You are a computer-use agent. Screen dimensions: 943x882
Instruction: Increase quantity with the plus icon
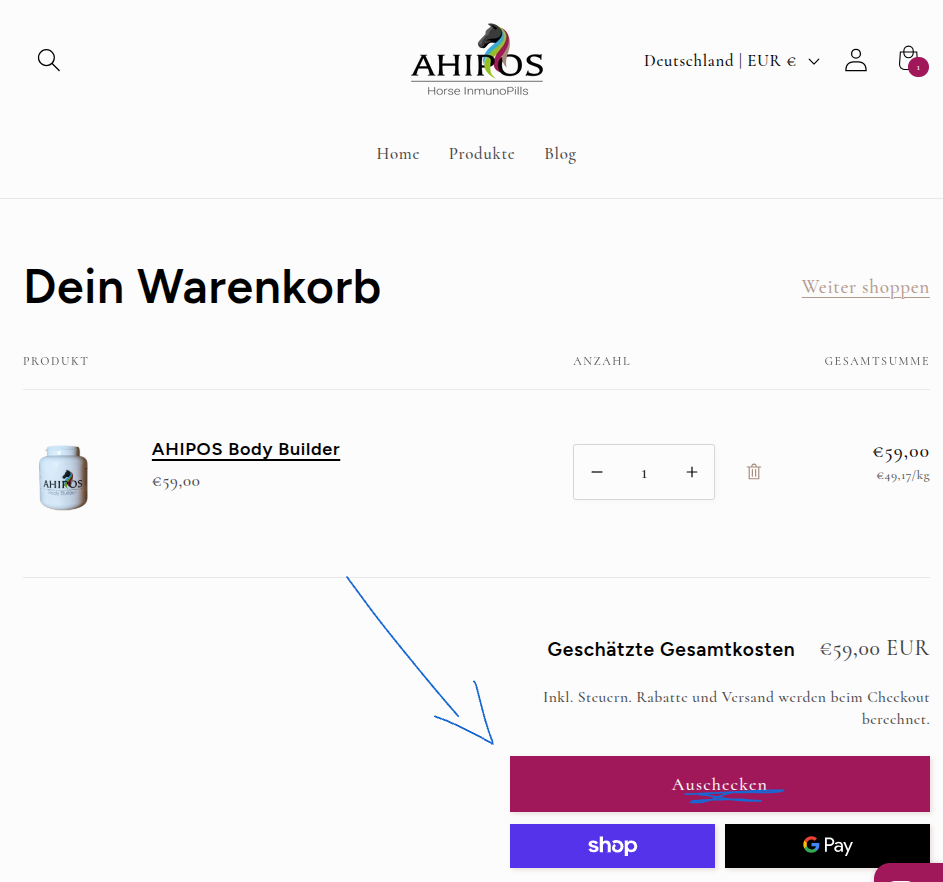coord(691,472)
